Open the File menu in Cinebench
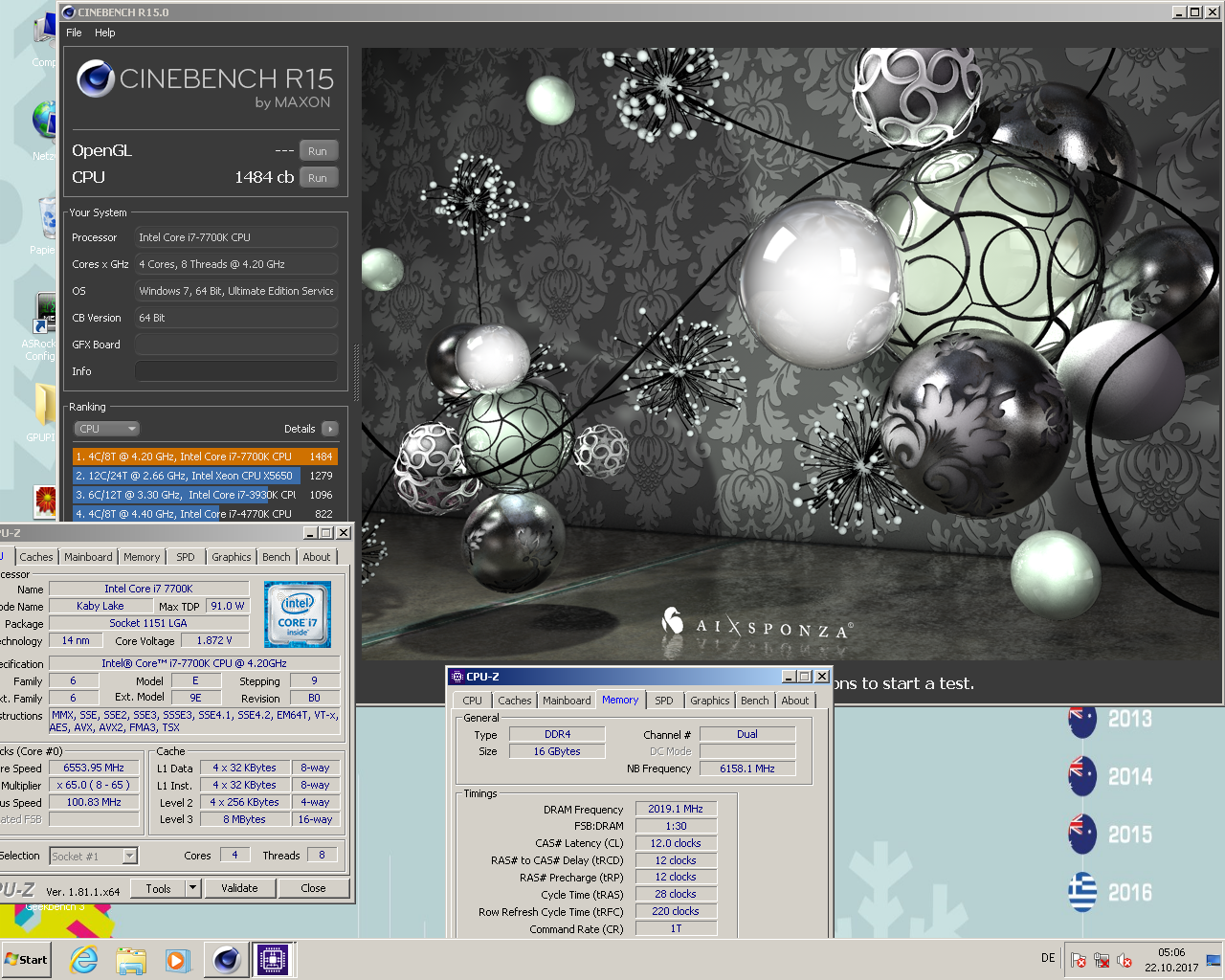Screen dimensions: 1225x980 pyautogui.click(x=74, y=33)
